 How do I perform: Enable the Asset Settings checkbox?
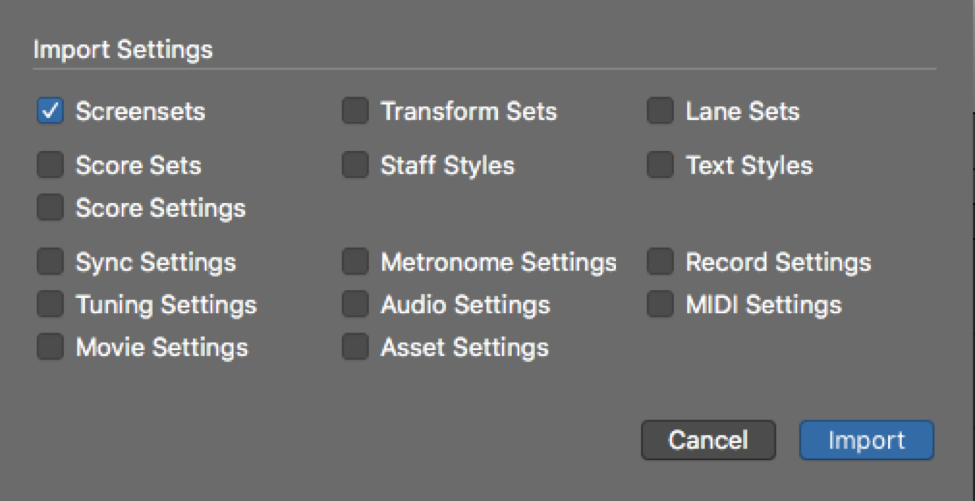pyautogui.click(x=355, y=347)
